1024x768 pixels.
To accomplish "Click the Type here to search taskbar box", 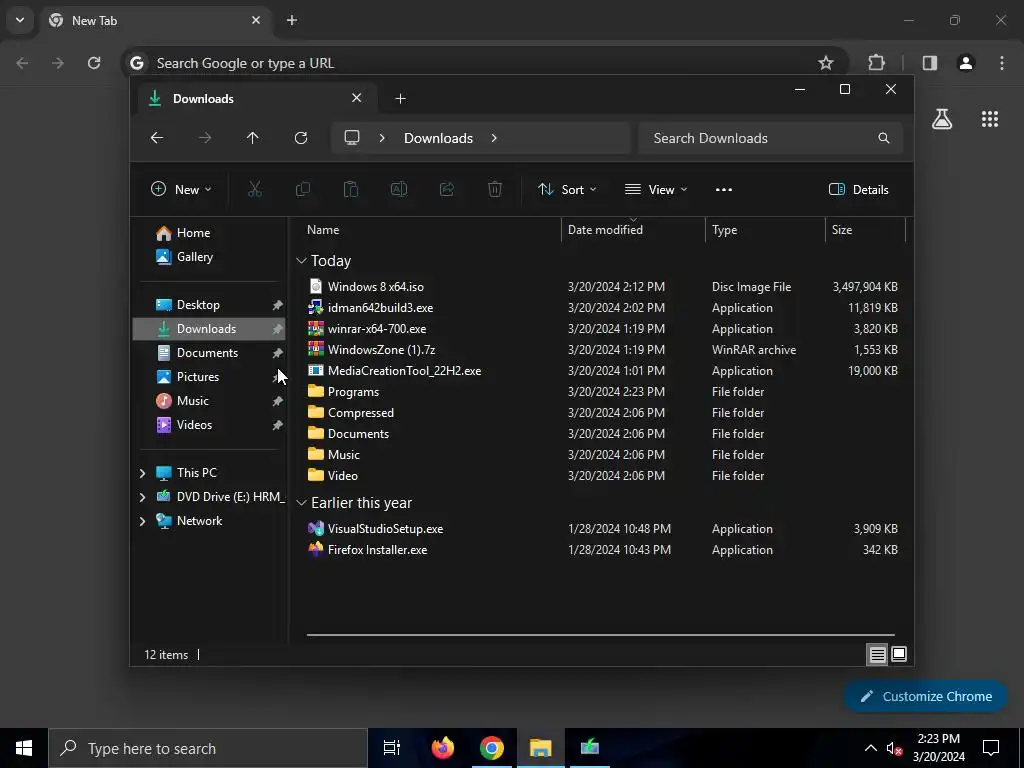I will click(208, 748).
